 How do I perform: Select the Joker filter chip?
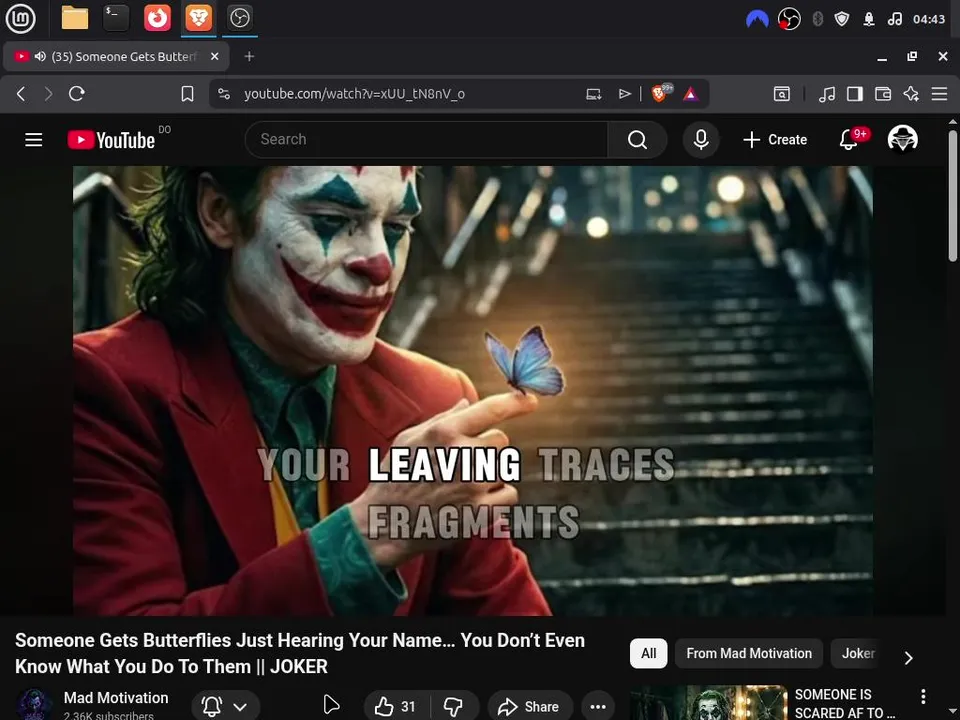858,653
